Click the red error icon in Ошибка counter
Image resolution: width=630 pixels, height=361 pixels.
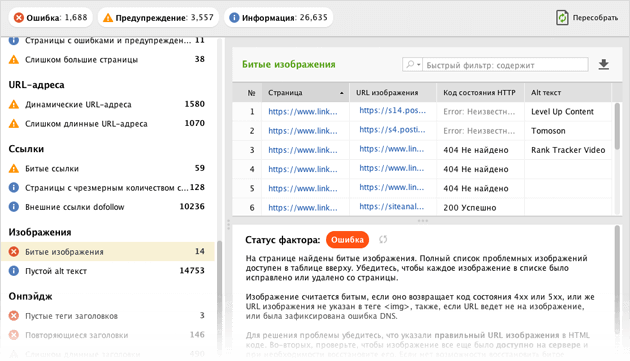(18, 18)
